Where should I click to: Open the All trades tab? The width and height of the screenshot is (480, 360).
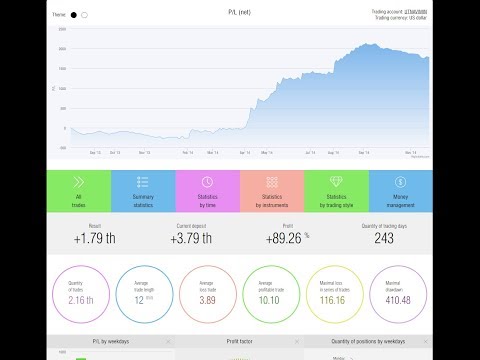(79, 191)
